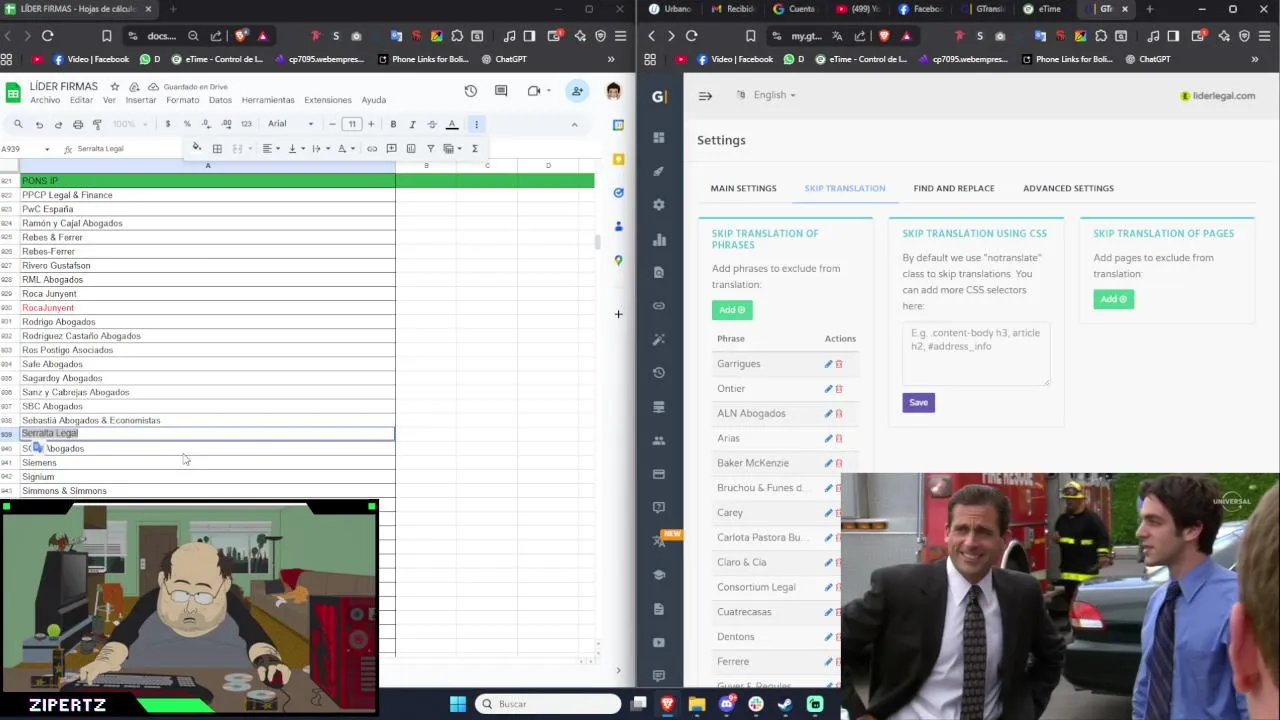Open the text wrapping dropdown in Sheets
1280x720 pixels.
pos(319,149)
